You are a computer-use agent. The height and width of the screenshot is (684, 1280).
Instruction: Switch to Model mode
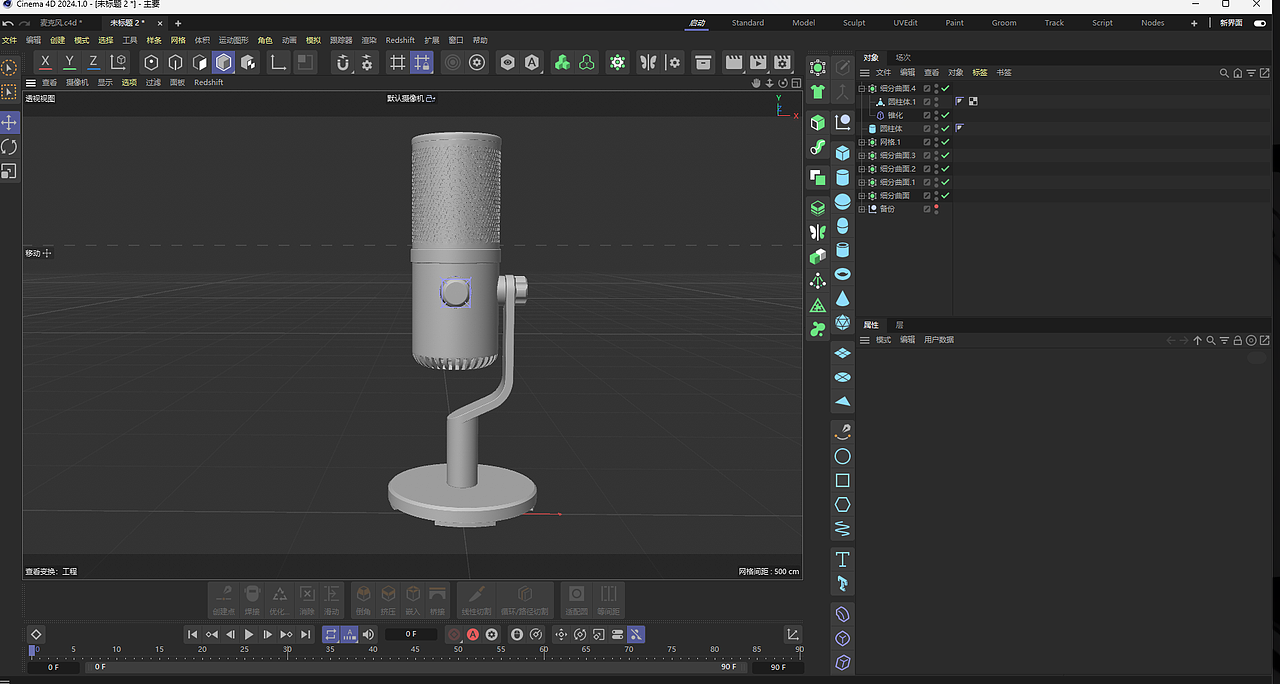[223, 63]
